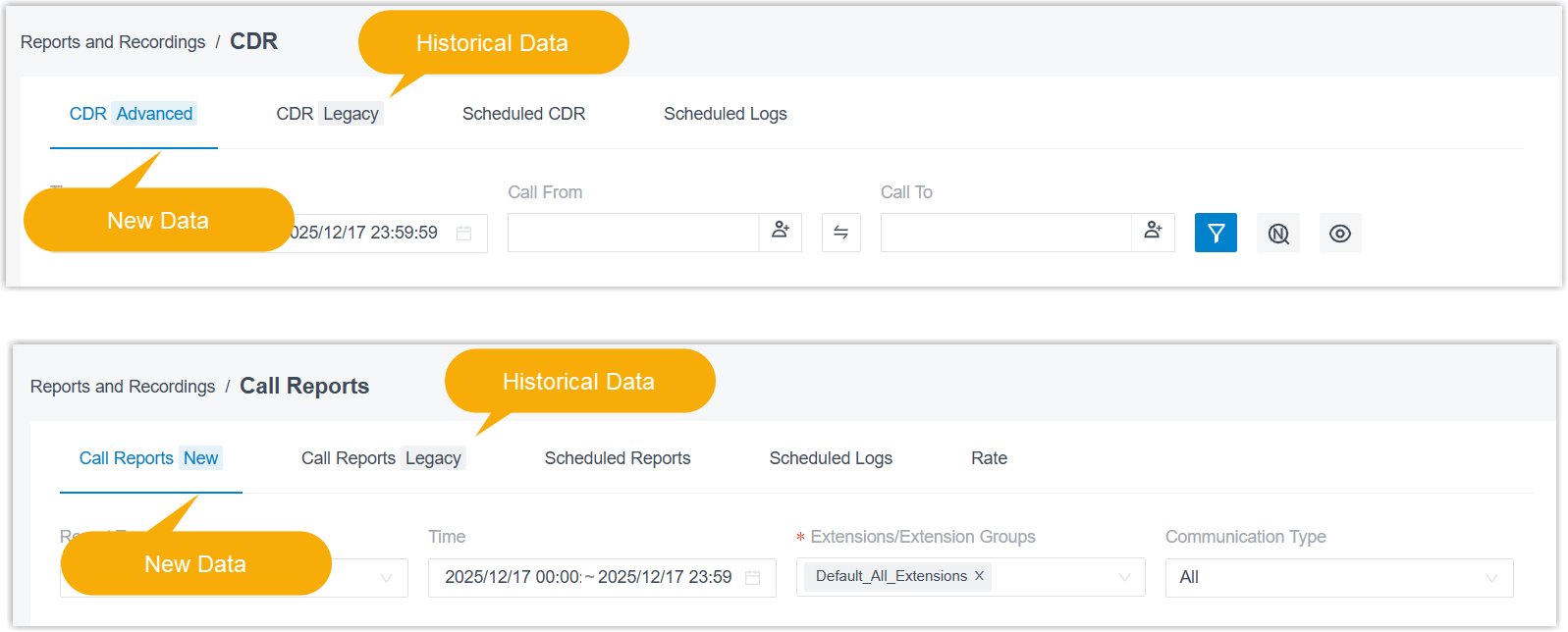Click the circled N icon button
This screenshot has width=1568, height=632.
[x=1277, y=234]
